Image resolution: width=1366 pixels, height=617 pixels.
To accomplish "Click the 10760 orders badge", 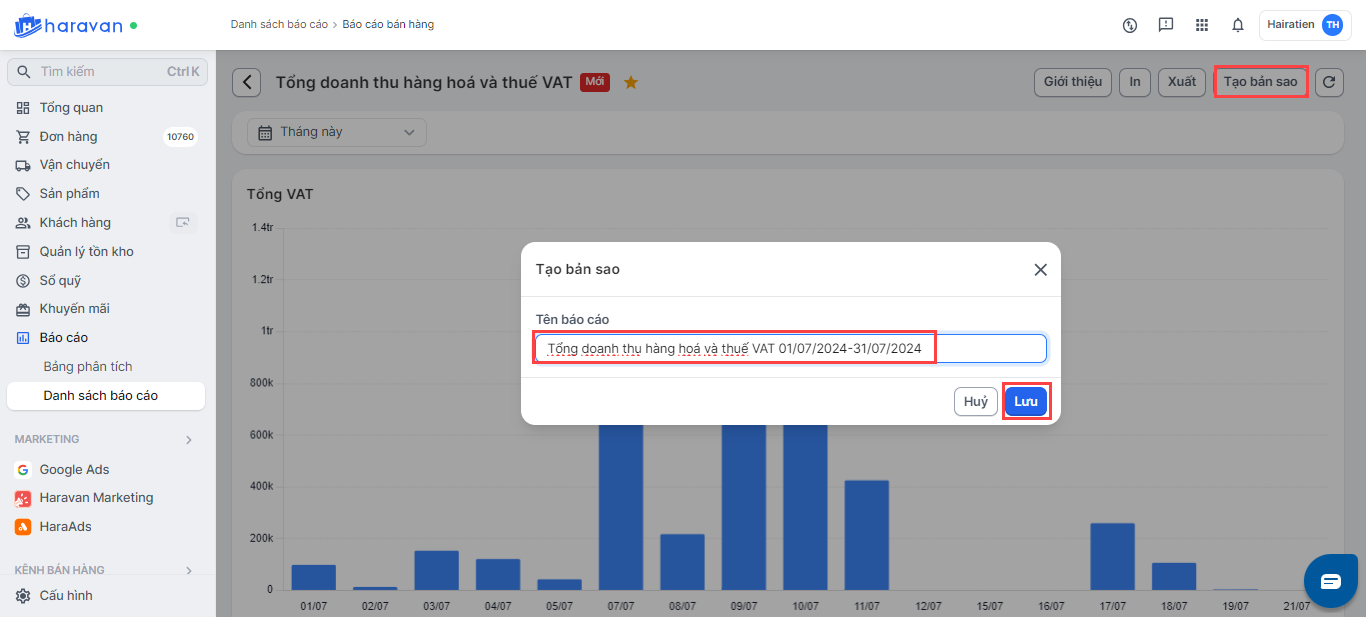I will [x=180, y=137].
